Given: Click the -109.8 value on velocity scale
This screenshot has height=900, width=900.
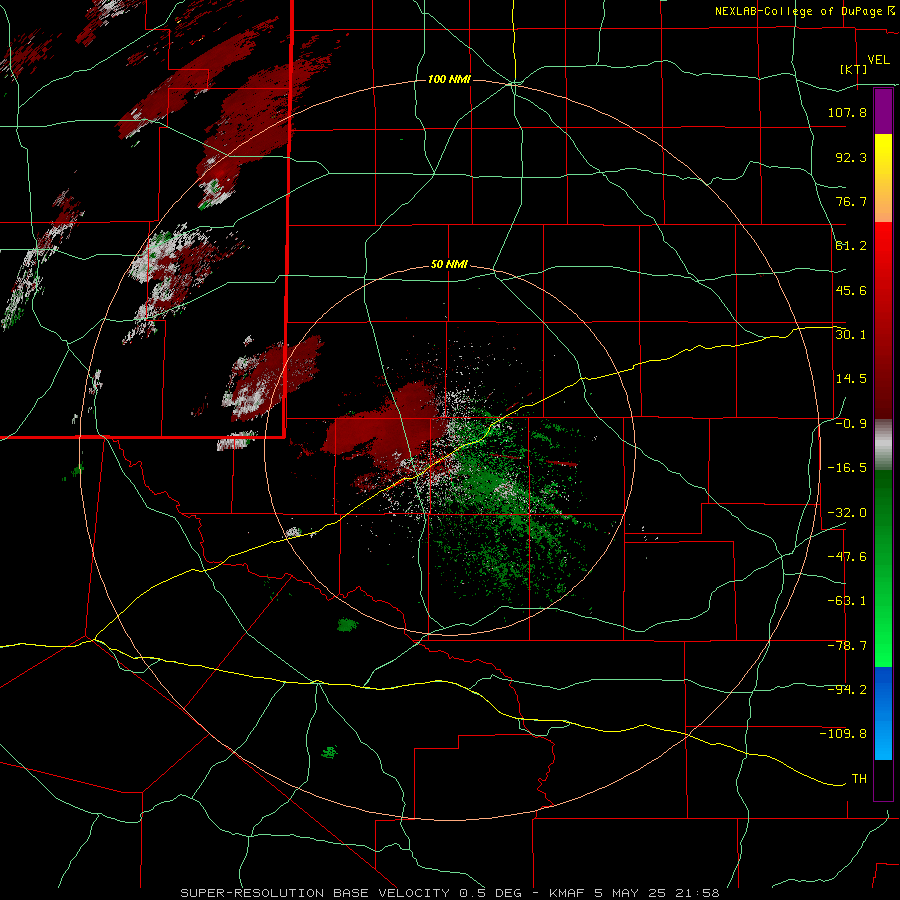Looking at the screenshot, I should (843, 734).
